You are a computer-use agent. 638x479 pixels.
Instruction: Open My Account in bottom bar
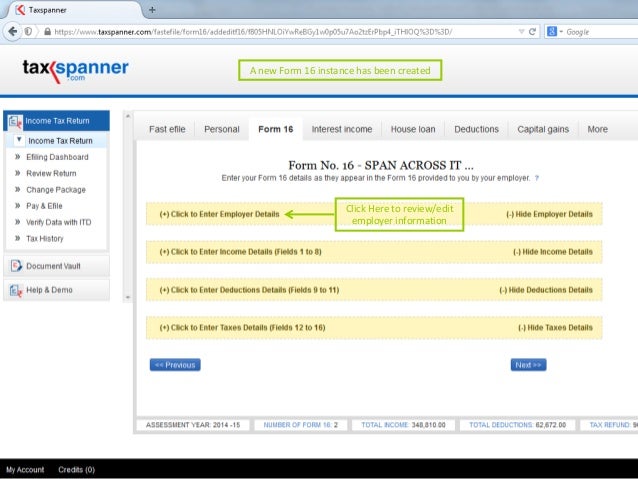[25, 470]
